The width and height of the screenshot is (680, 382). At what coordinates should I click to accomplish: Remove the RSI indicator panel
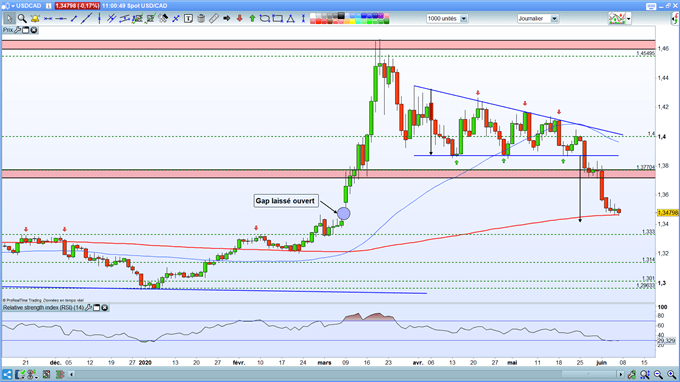(x=105, y=307)
